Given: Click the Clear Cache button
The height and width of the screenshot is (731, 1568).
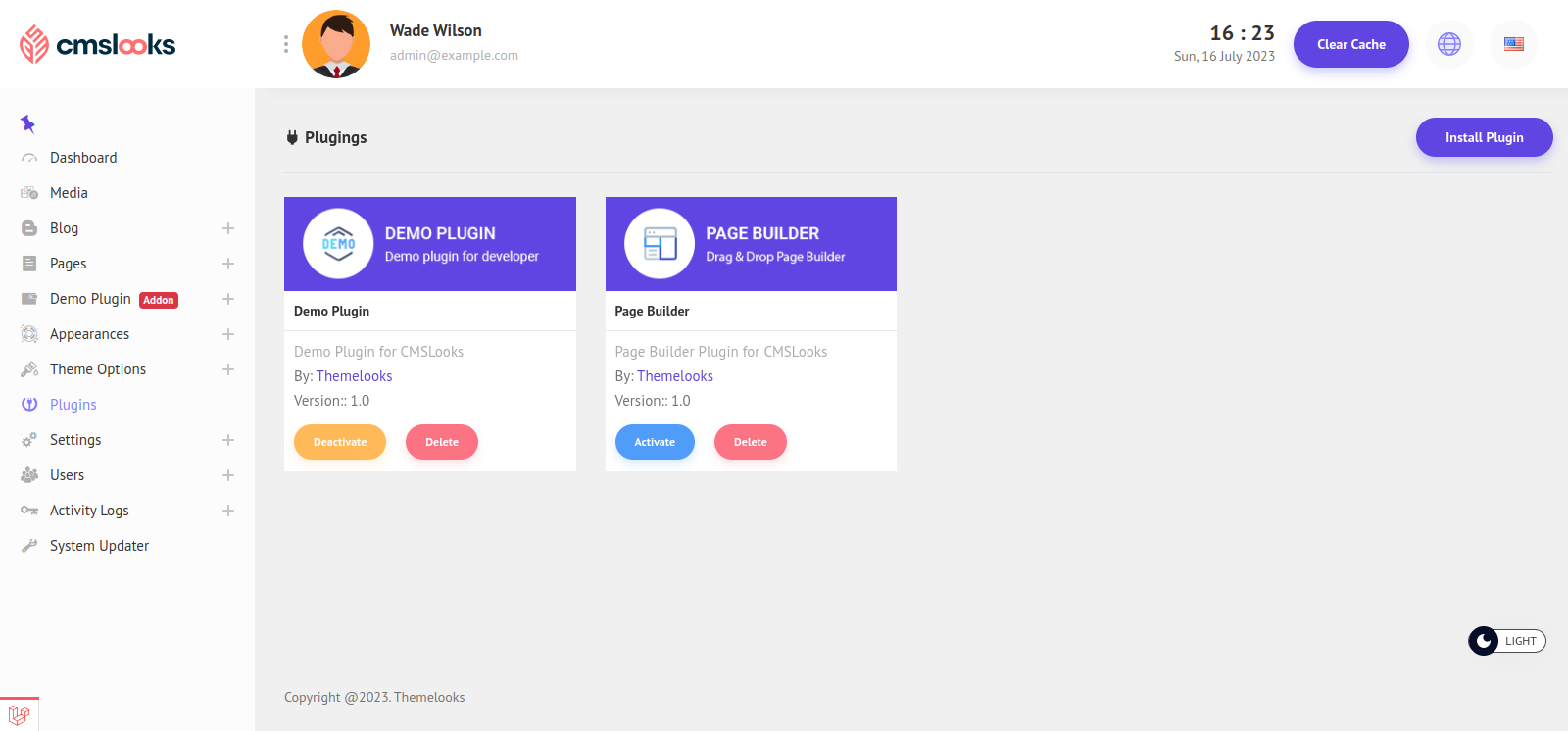Looking at the screenshot, I should (1350, 44).
